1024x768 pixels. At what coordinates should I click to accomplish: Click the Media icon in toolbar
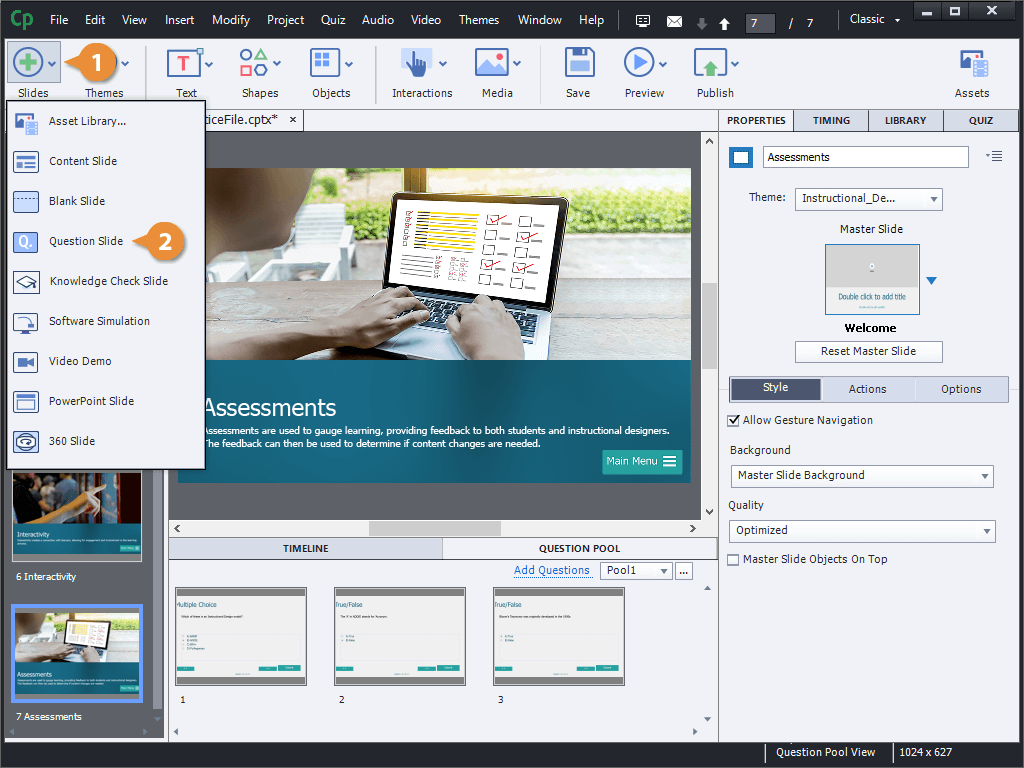click(x=491, y=64)
